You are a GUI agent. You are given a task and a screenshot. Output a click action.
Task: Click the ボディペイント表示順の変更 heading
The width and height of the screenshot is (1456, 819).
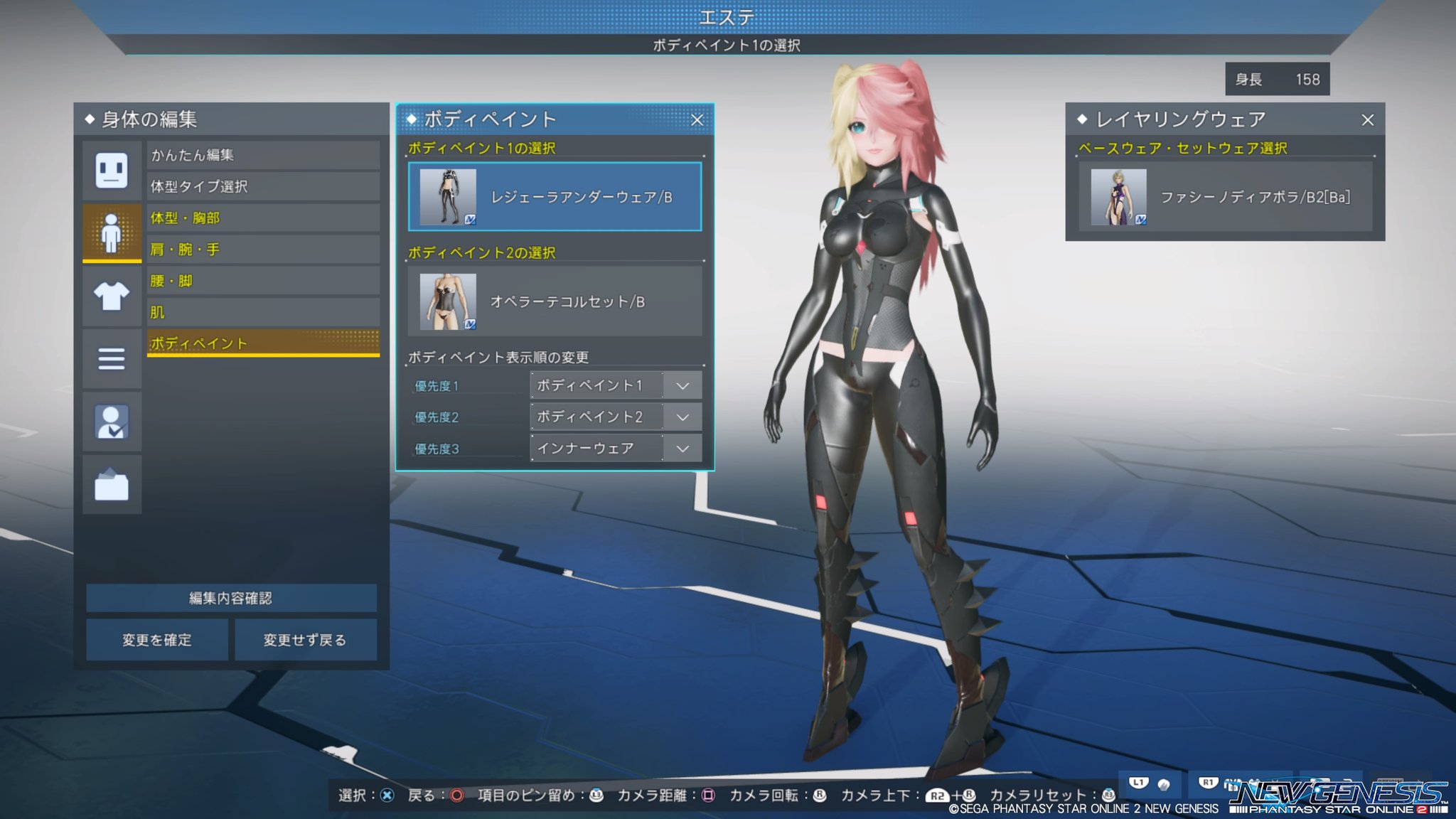[x=498, y=357]
